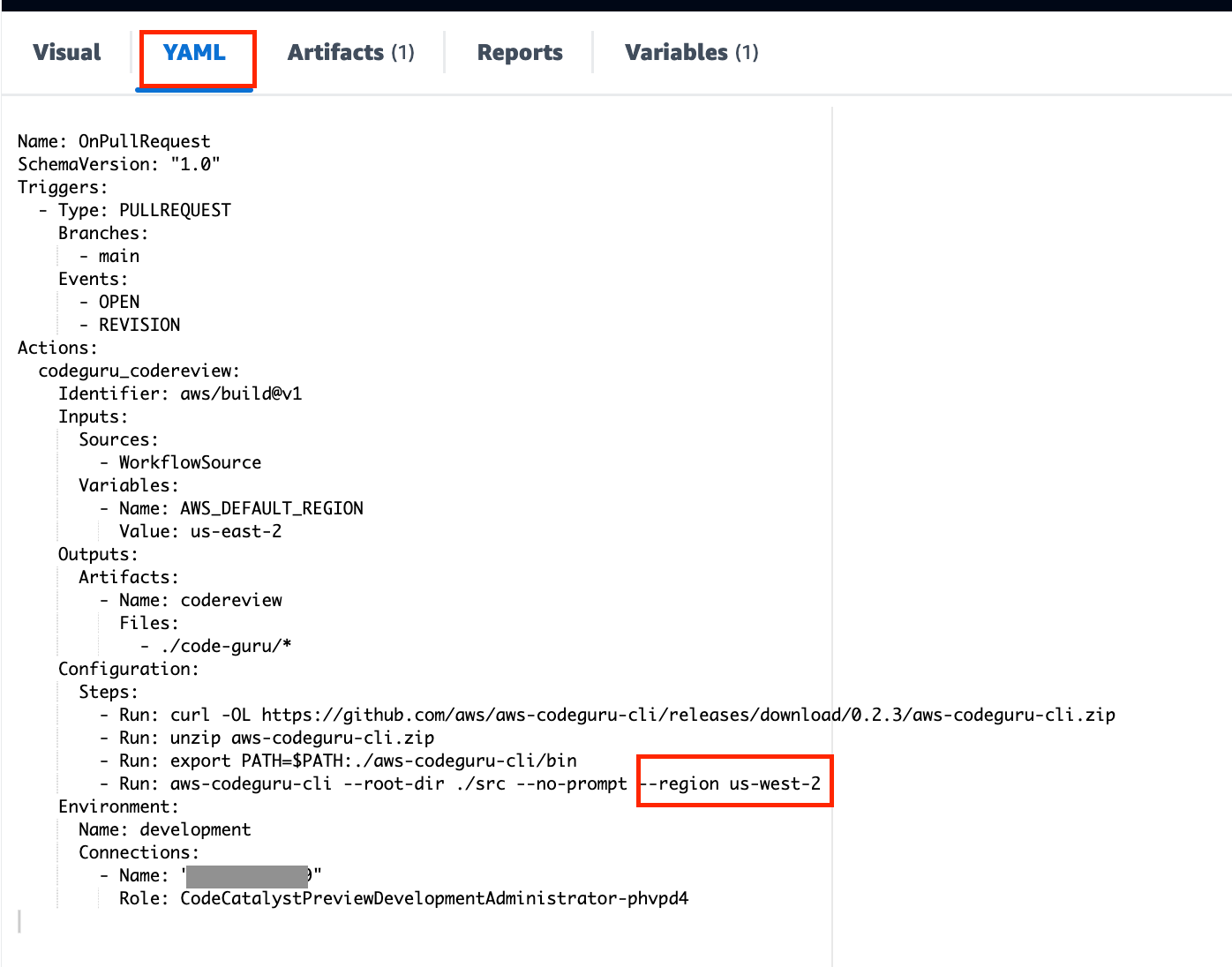1232x967 pixels.
Task: Click the "Value: us-east-2" line
Action: [200, 531]
